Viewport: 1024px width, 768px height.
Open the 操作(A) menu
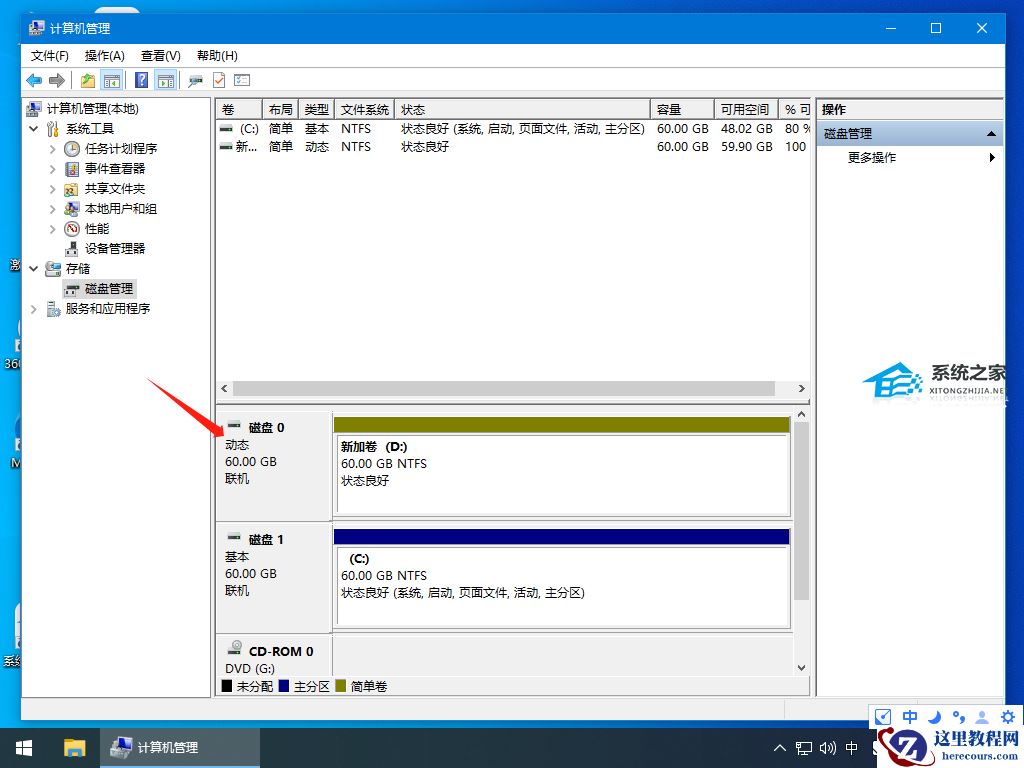pos(104,56)
